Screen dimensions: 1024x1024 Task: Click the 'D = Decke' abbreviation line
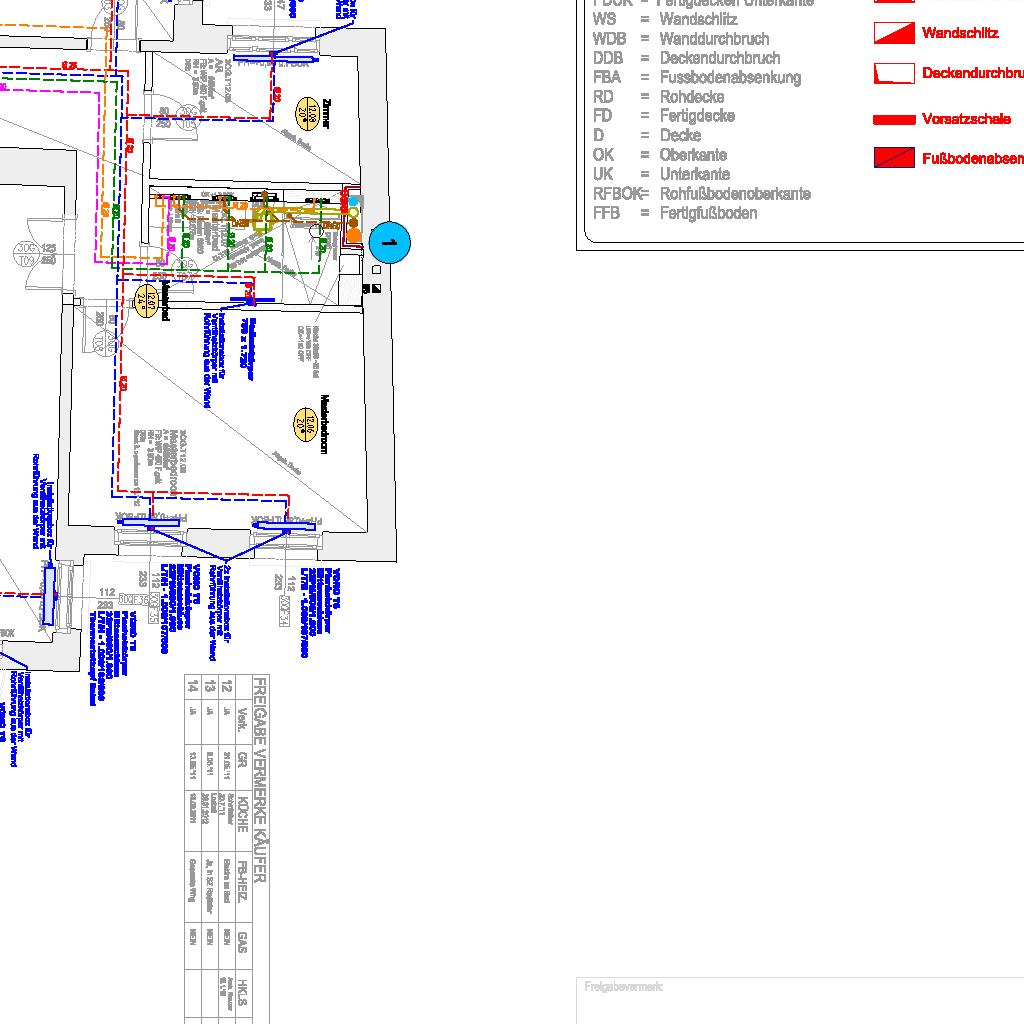pos(647,135)
